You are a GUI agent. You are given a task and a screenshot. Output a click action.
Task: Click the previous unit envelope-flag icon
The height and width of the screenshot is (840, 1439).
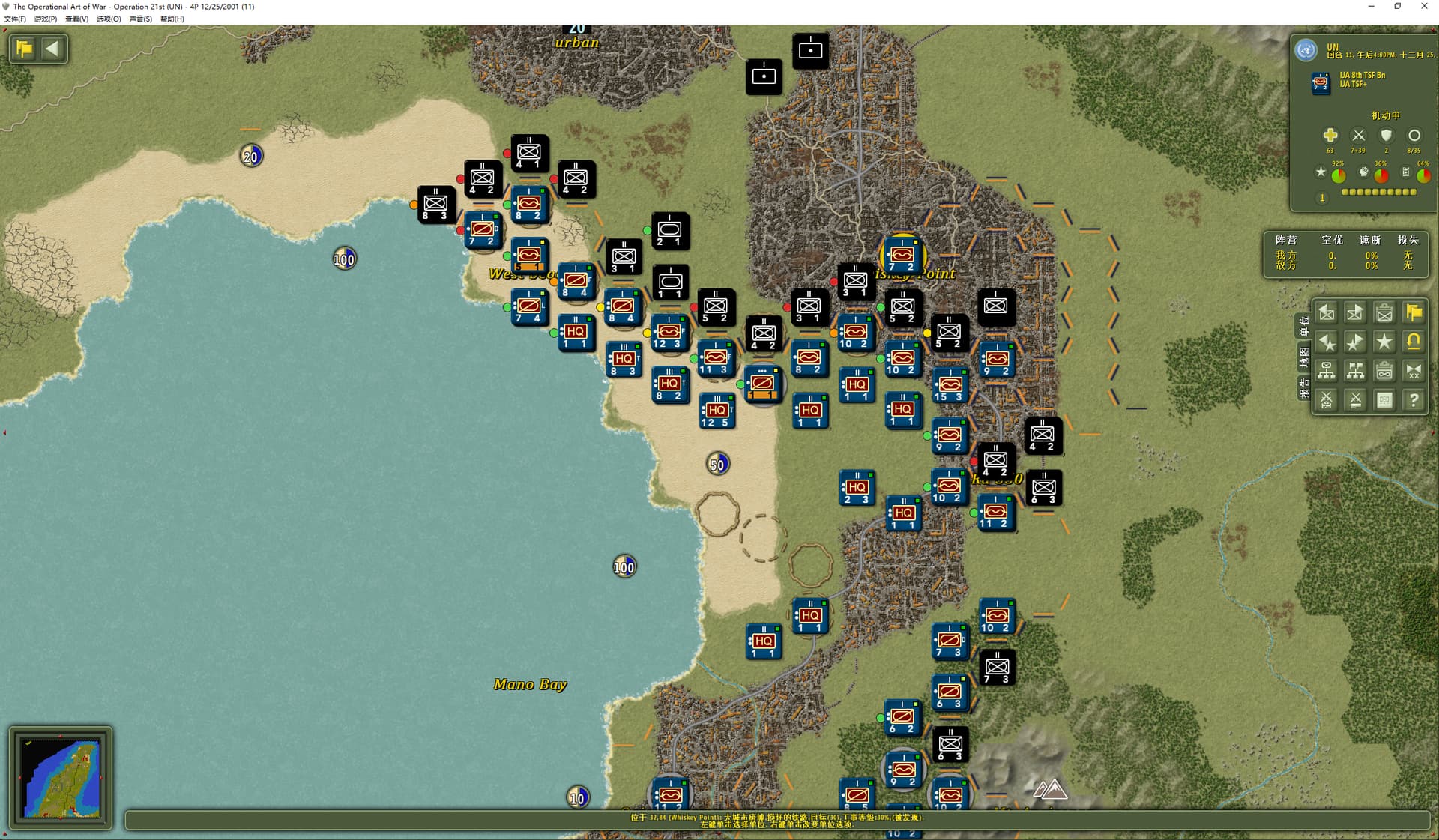coord(1327,312)
